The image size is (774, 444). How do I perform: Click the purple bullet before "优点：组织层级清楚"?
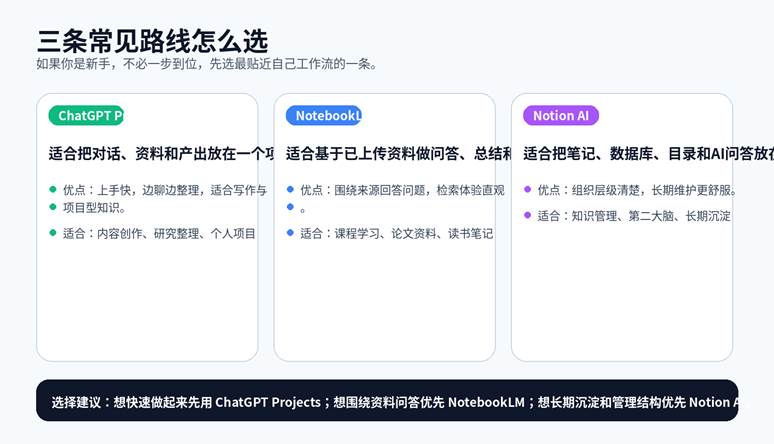coord(527,189)
